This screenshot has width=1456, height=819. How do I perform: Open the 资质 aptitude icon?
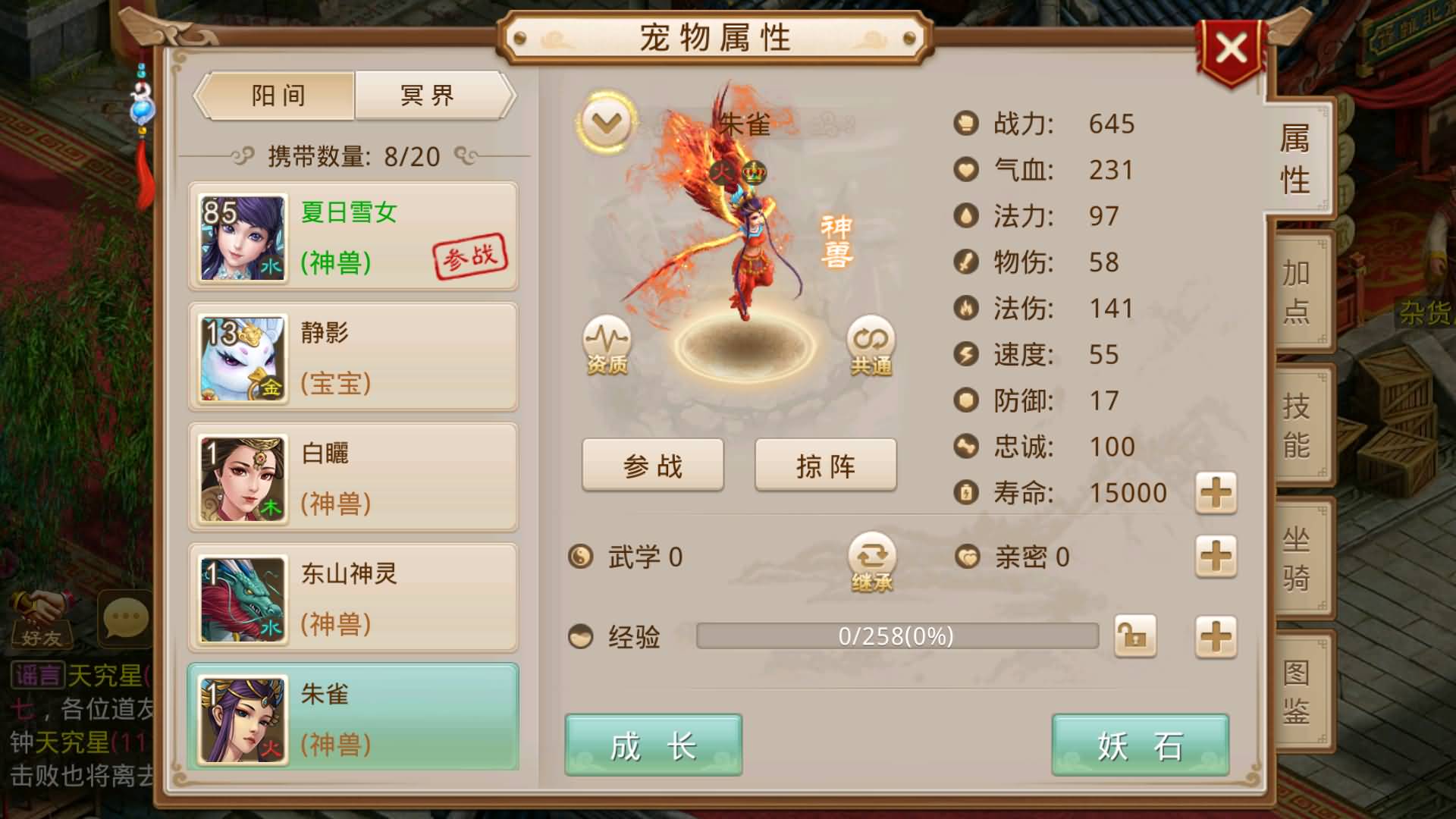607,345
